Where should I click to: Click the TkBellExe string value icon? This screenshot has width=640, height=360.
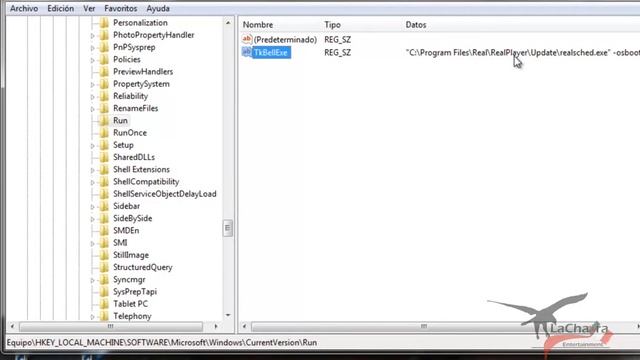(247, 52)
